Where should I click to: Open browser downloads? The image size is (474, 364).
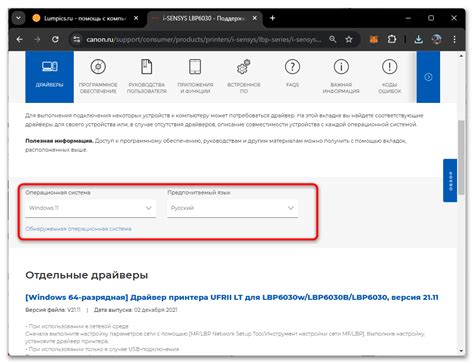[x=418, y=39]
